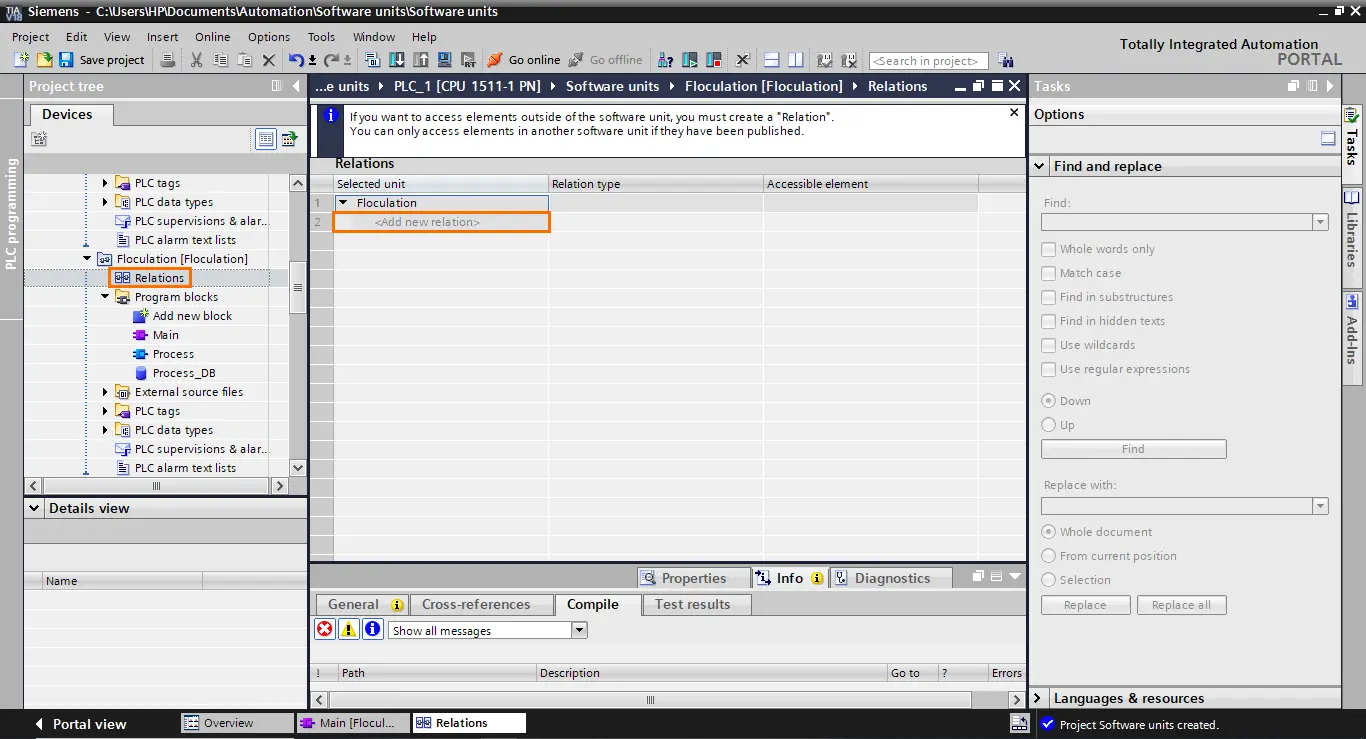Toggle Use wildcards checkbox
Viewport: 1366px width, 739px height.
click(1049, 345)
